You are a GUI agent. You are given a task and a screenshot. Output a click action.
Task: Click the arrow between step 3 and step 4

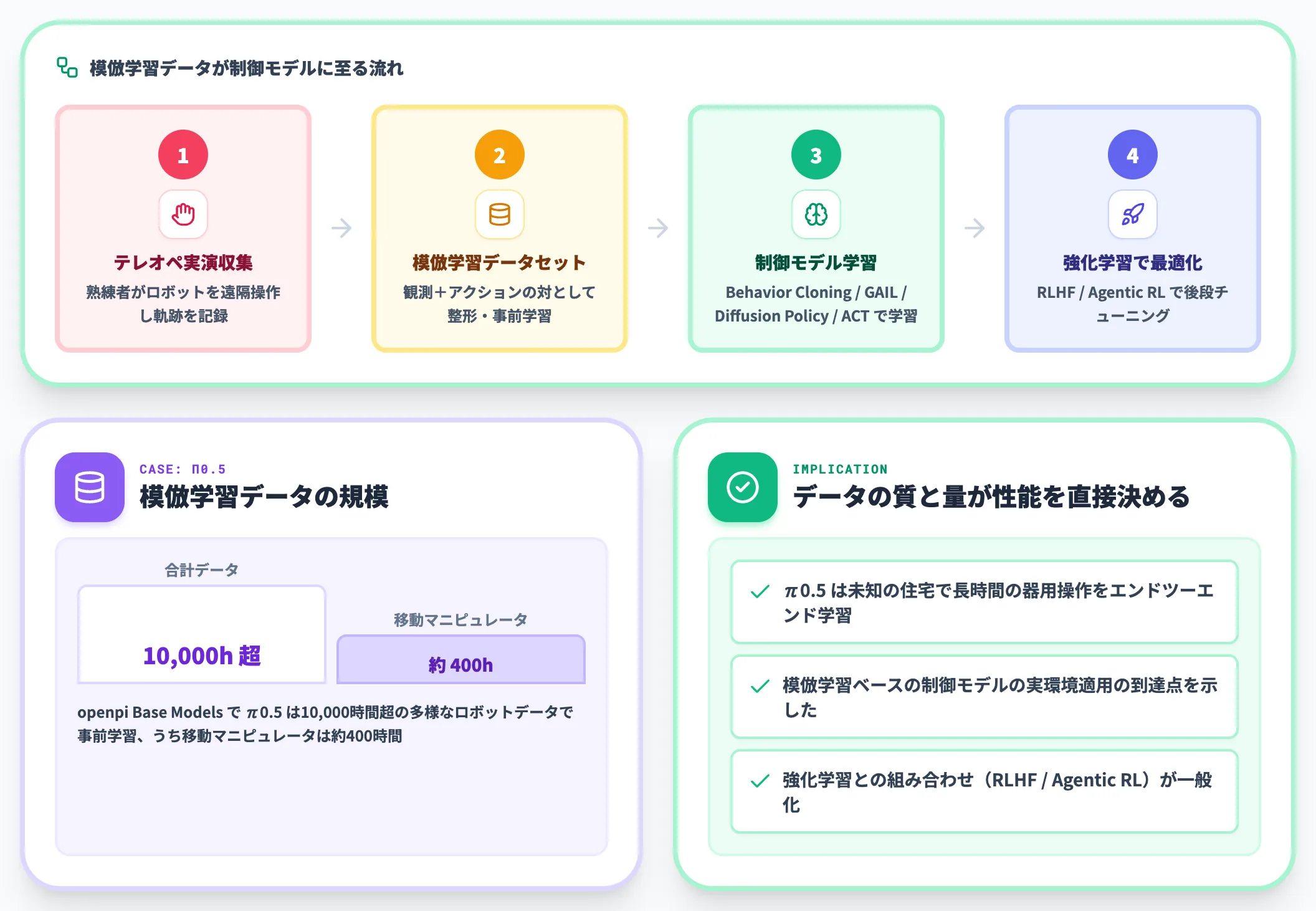[x=975, y=228]
